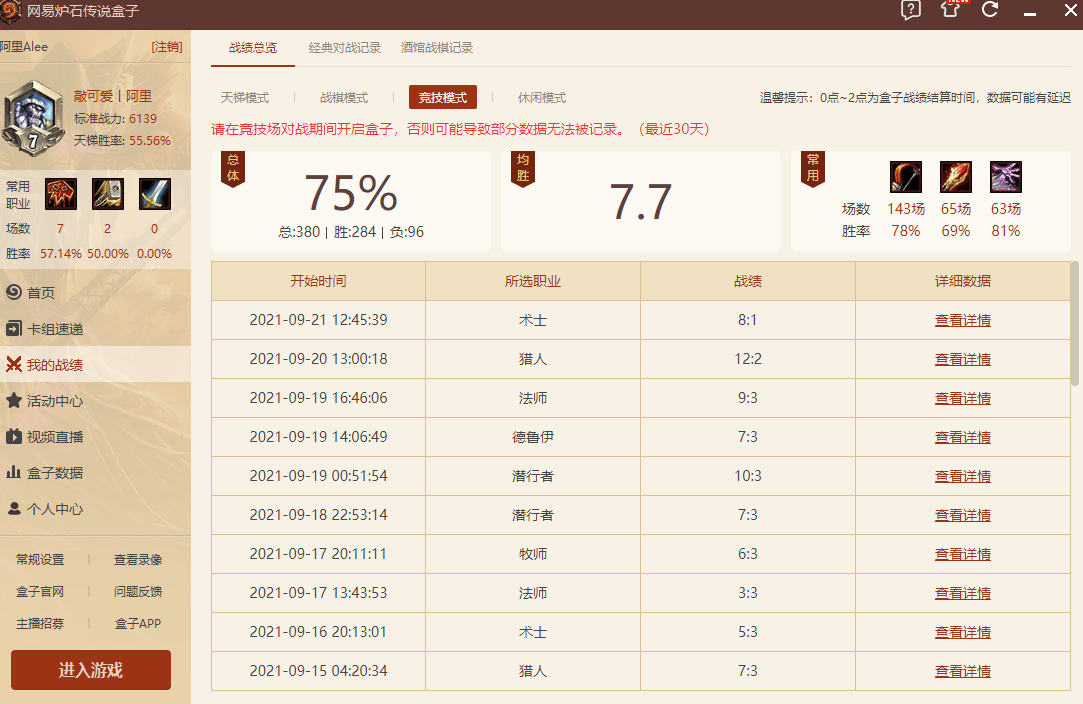This screenshot has height=704, width=1083.
Task: View details for the 2021-09-19 00:51:54 run
Action: (963, 476)
